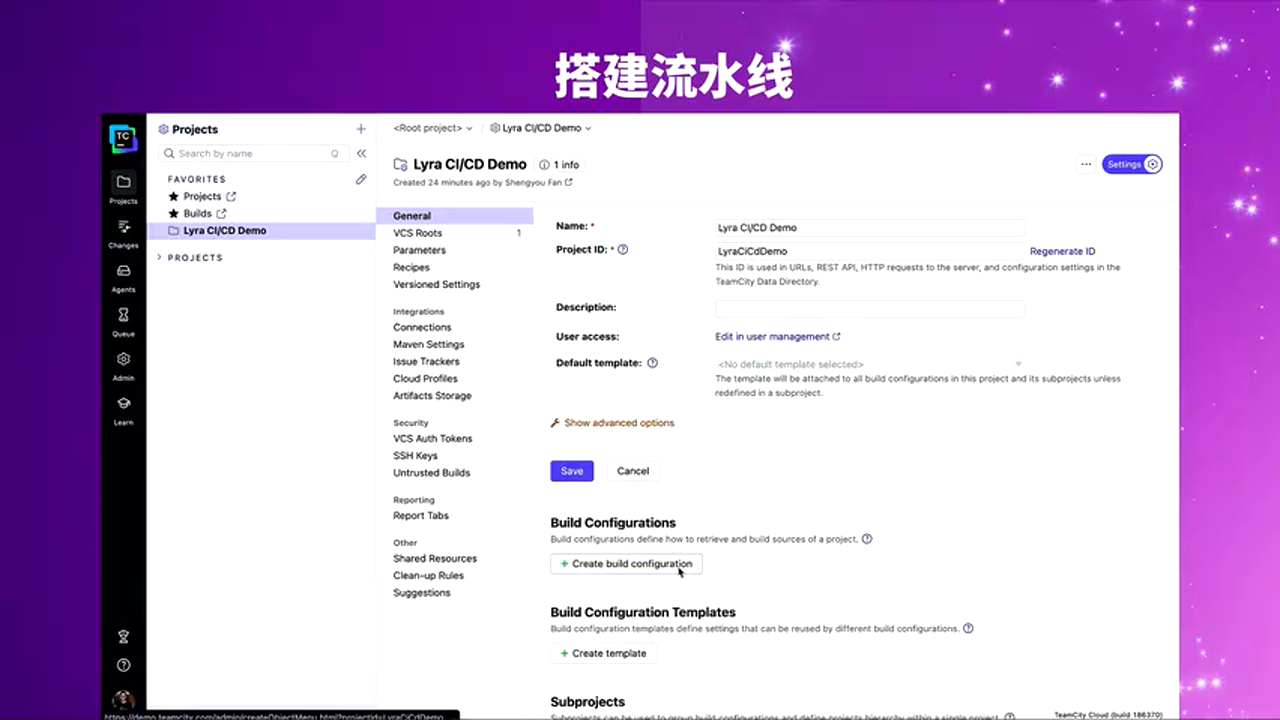
Task: Switch to the VCS Roots settings tab
Action: coord(417,232)
